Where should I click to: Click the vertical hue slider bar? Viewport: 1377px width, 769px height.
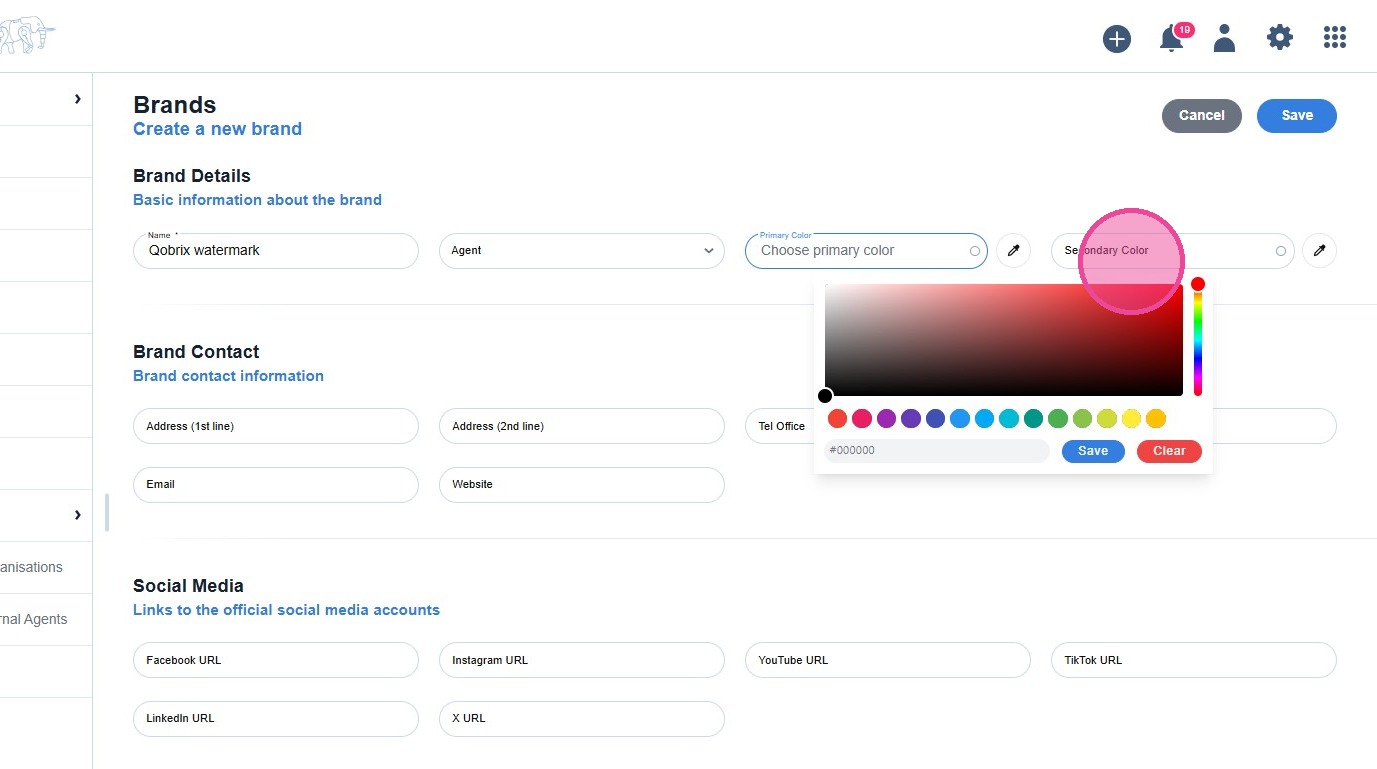(1197, 340)
